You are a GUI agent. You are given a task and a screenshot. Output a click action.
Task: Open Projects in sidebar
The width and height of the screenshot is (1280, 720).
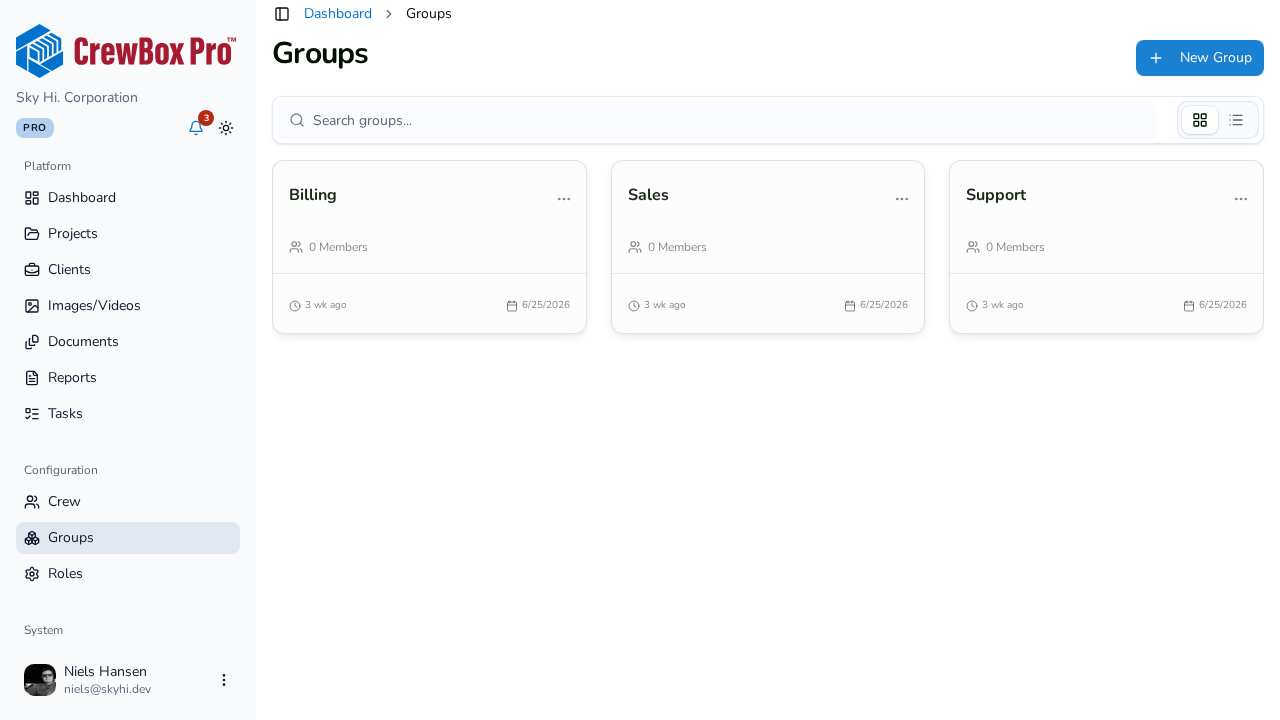(x=128, y=234)
